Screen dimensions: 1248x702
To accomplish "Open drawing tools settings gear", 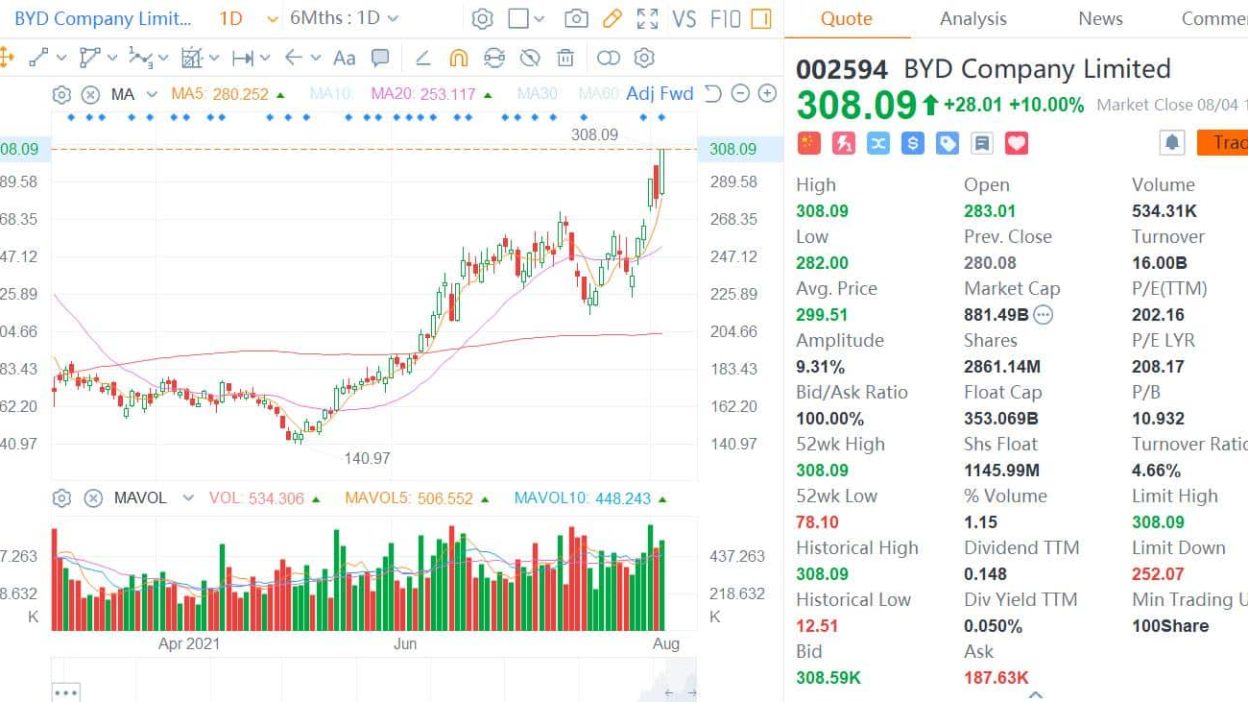I will click(x=644, y=58).
